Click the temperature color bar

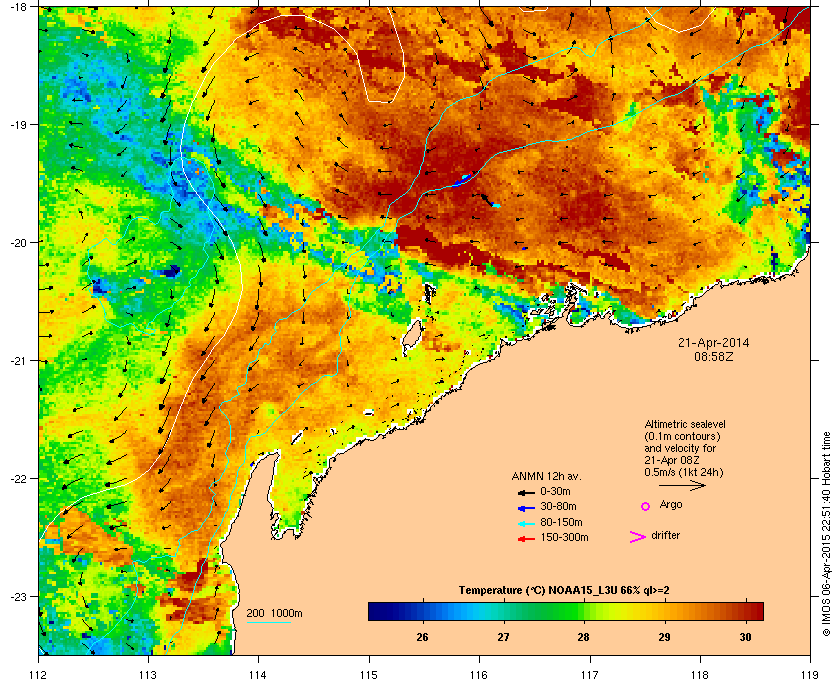tap(566, 611)
